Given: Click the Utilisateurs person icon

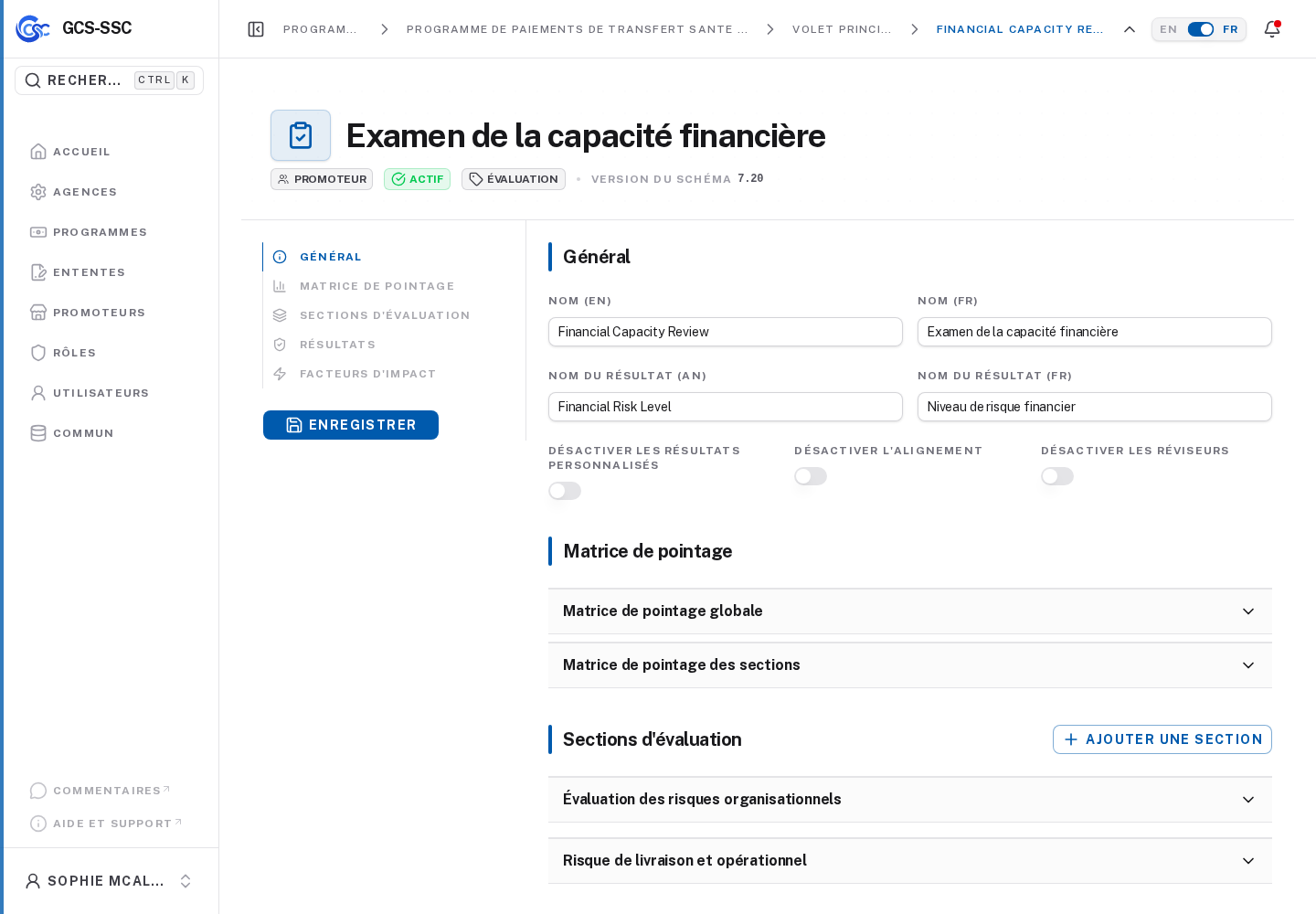Looking at the screenshot, I should pos(38,393).
